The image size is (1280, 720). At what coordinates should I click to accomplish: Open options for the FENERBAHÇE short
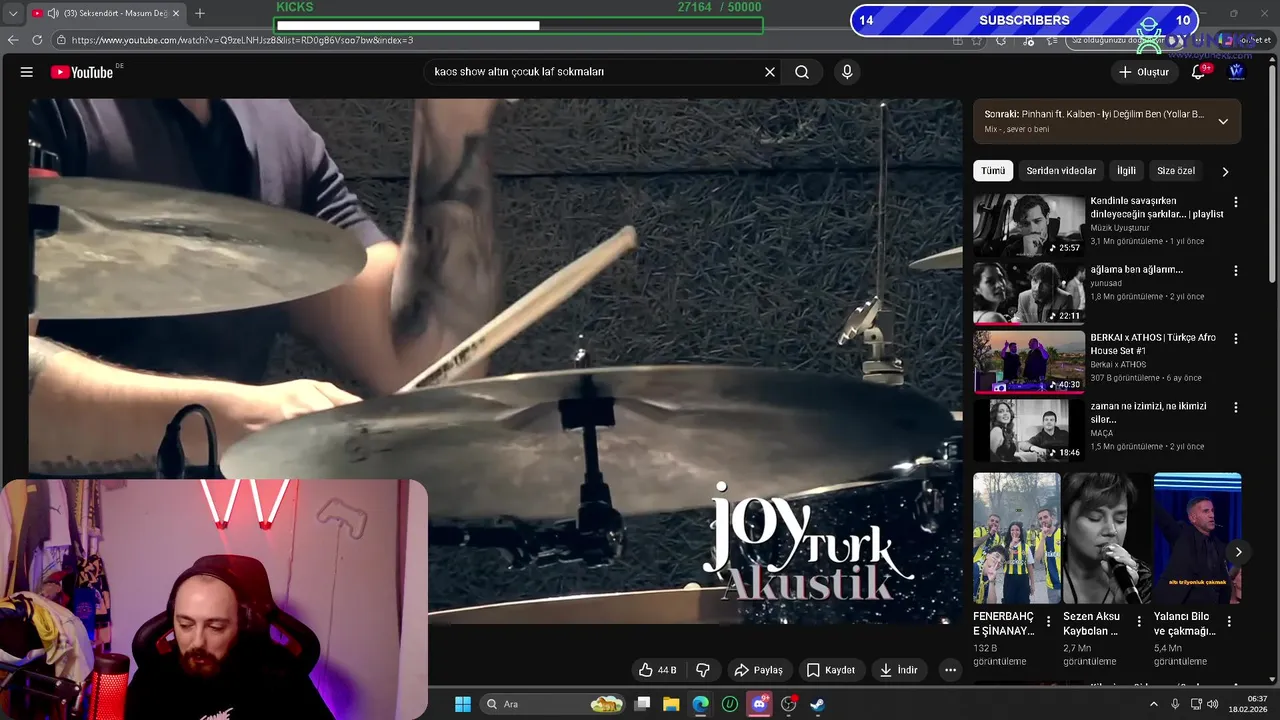click(1048, 622)
